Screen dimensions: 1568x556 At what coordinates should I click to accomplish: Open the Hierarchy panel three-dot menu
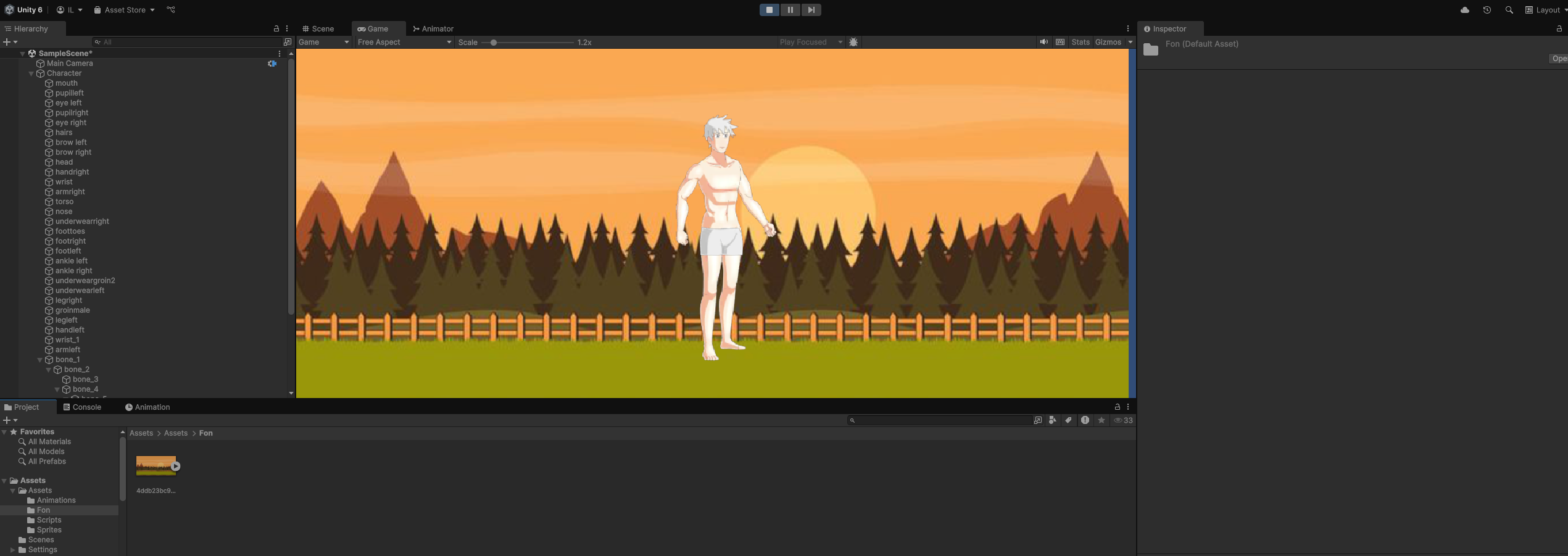287,29
